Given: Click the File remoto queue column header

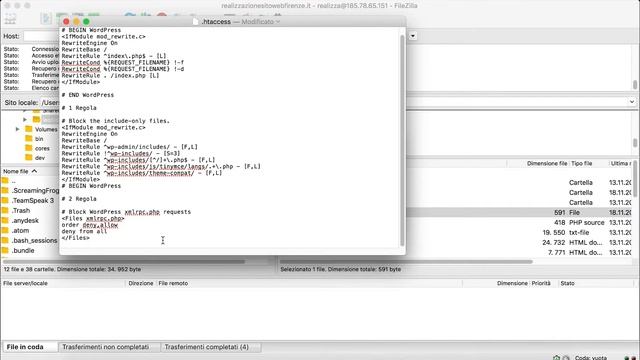Looking at the screenshot, I should point(173,283).
